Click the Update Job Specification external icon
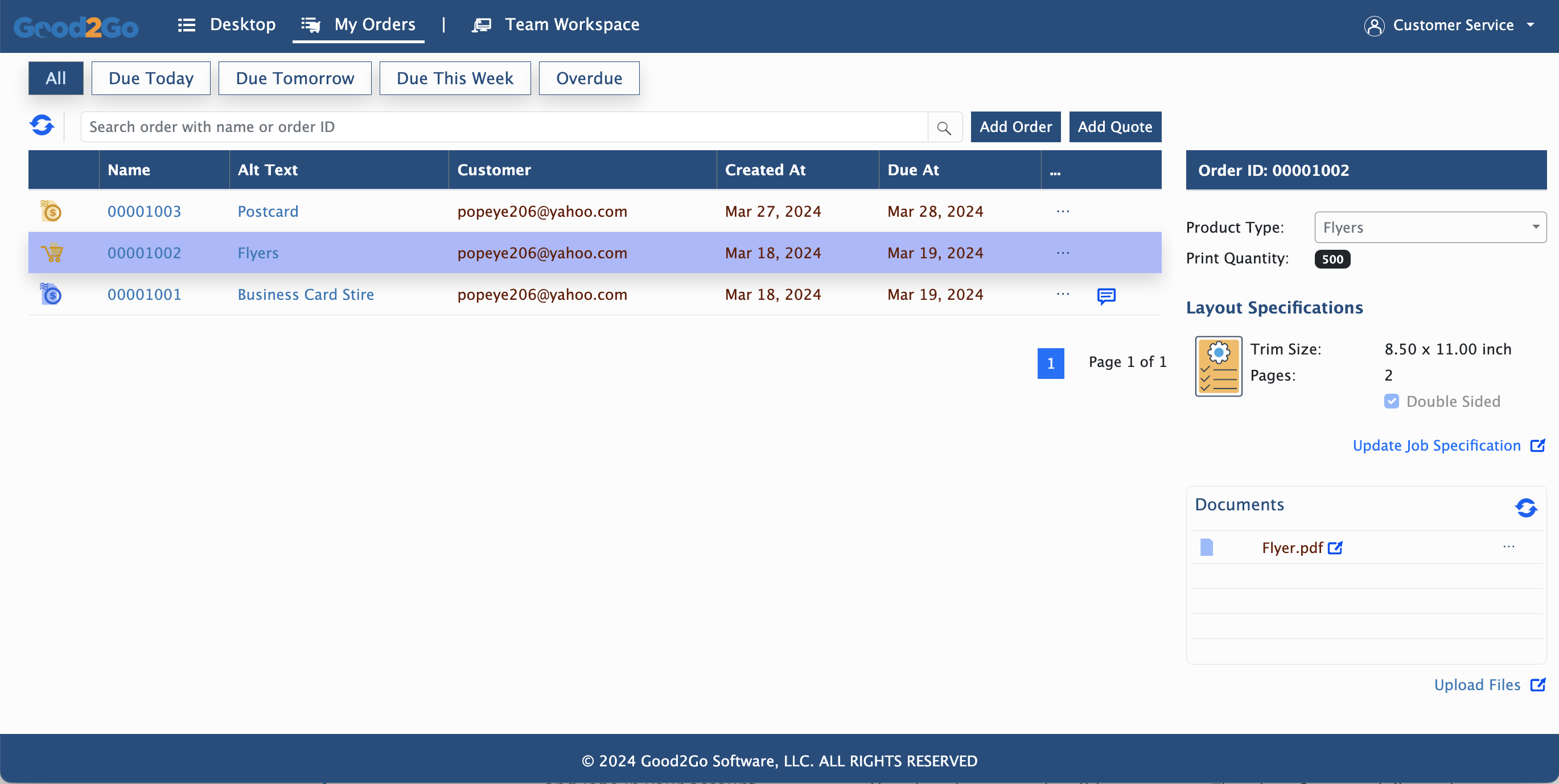1559x784 pixels. coord(1538,446)
